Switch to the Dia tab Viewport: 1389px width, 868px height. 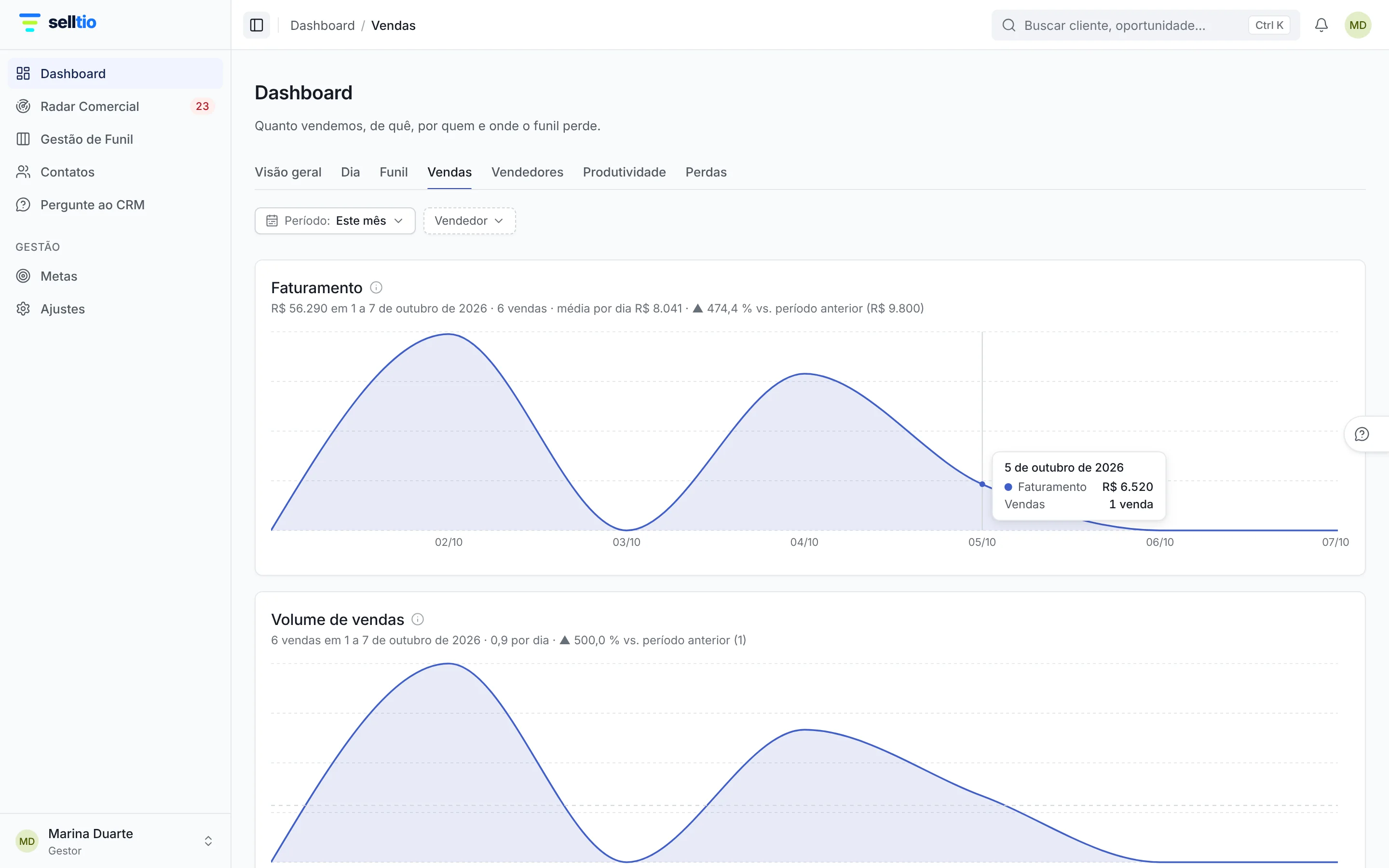[350, 172]
